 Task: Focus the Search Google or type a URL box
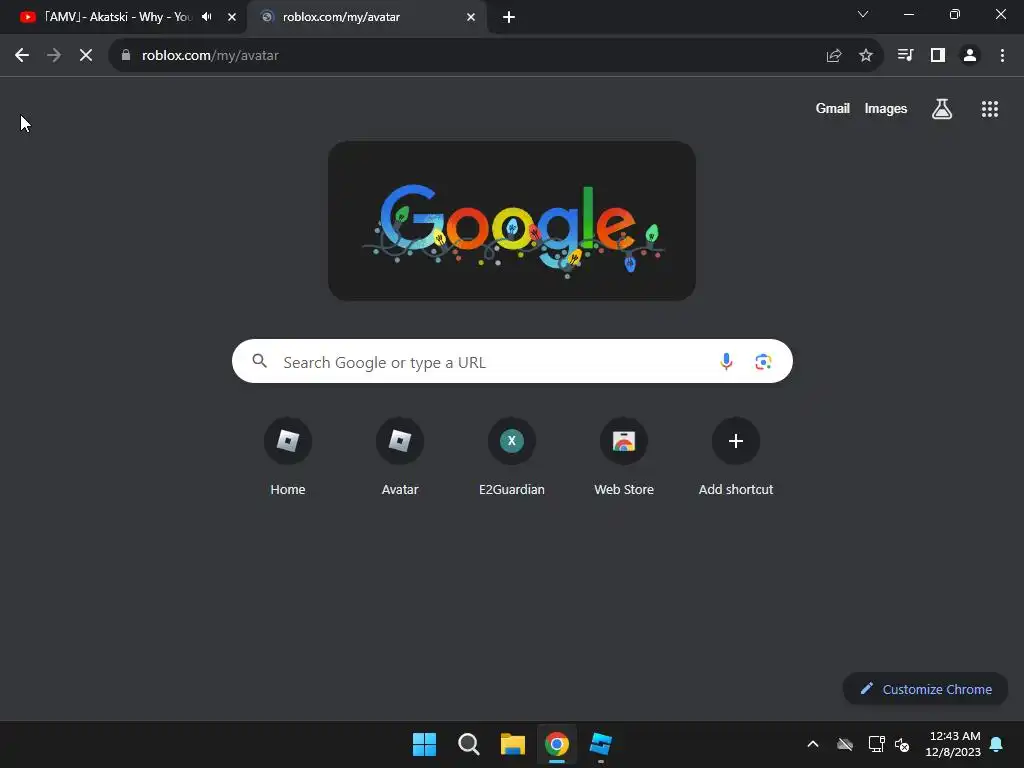click(x=512, y=361)
